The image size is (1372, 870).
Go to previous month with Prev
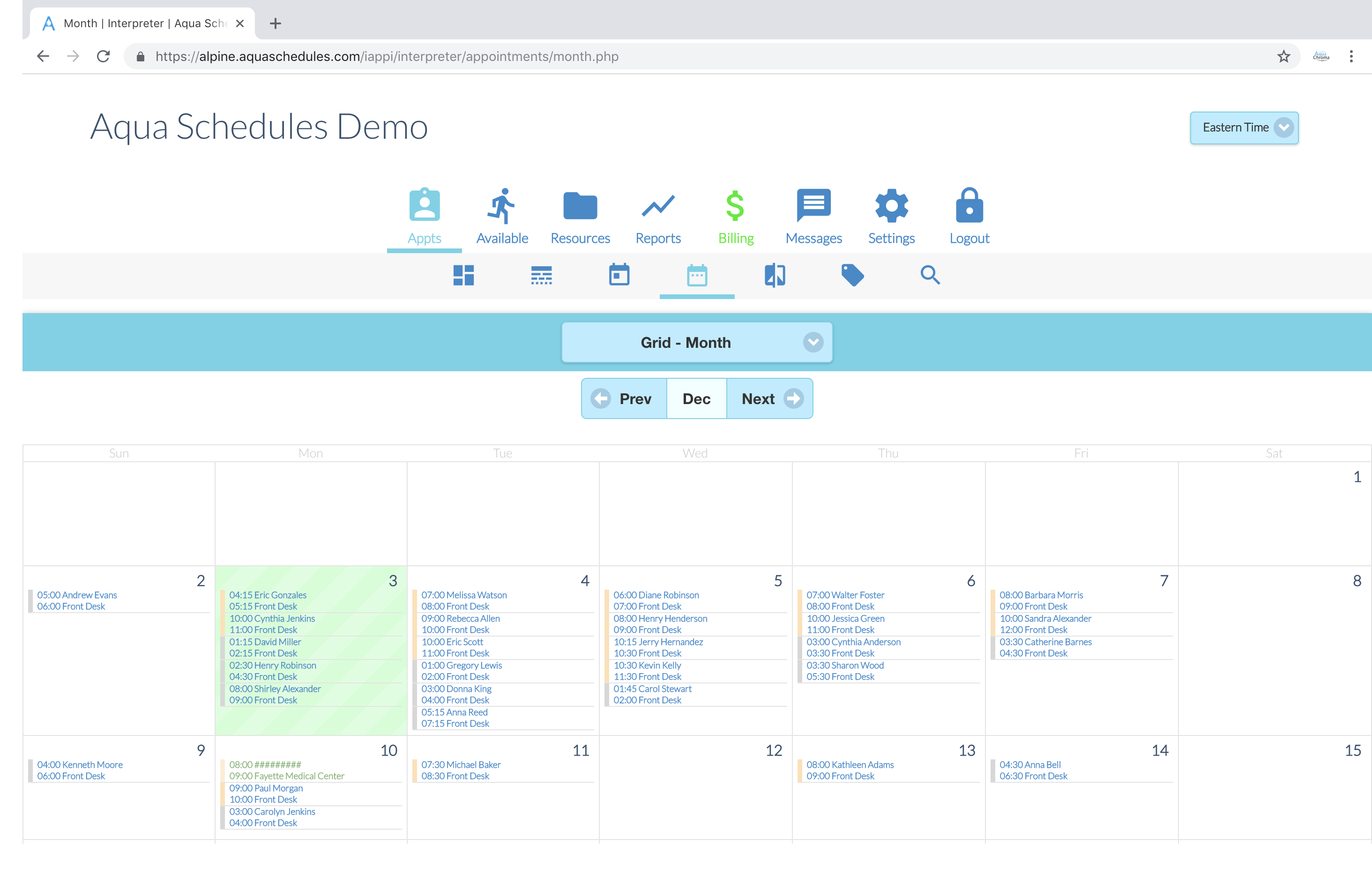(624, 398)
